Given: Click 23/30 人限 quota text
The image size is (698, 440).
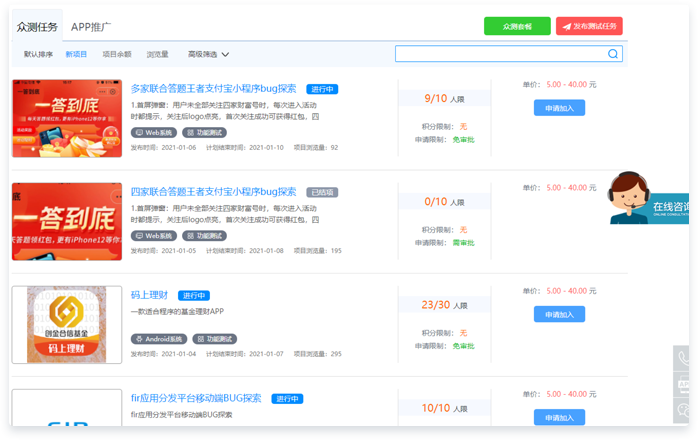Looking at the screenshot, I should tap(444, 305).
